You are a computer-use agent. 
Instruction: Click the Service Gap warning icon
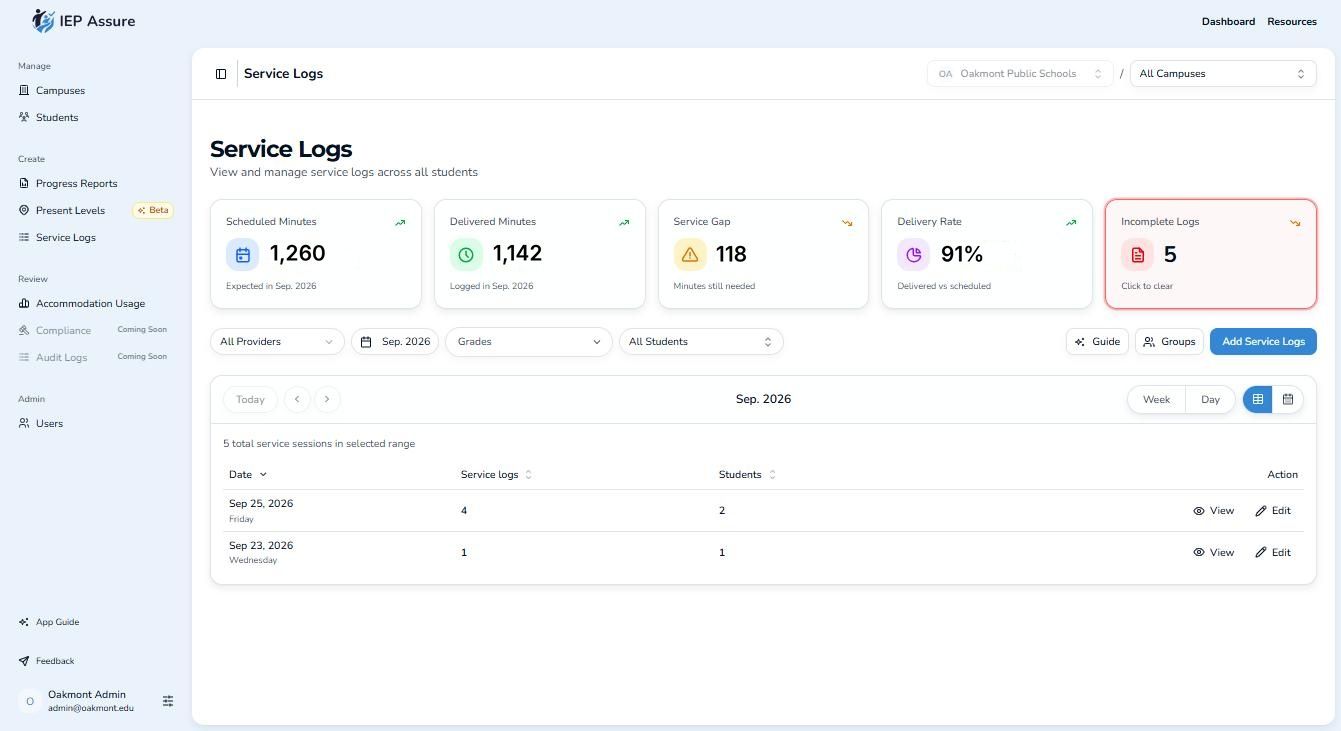(690, 255)
